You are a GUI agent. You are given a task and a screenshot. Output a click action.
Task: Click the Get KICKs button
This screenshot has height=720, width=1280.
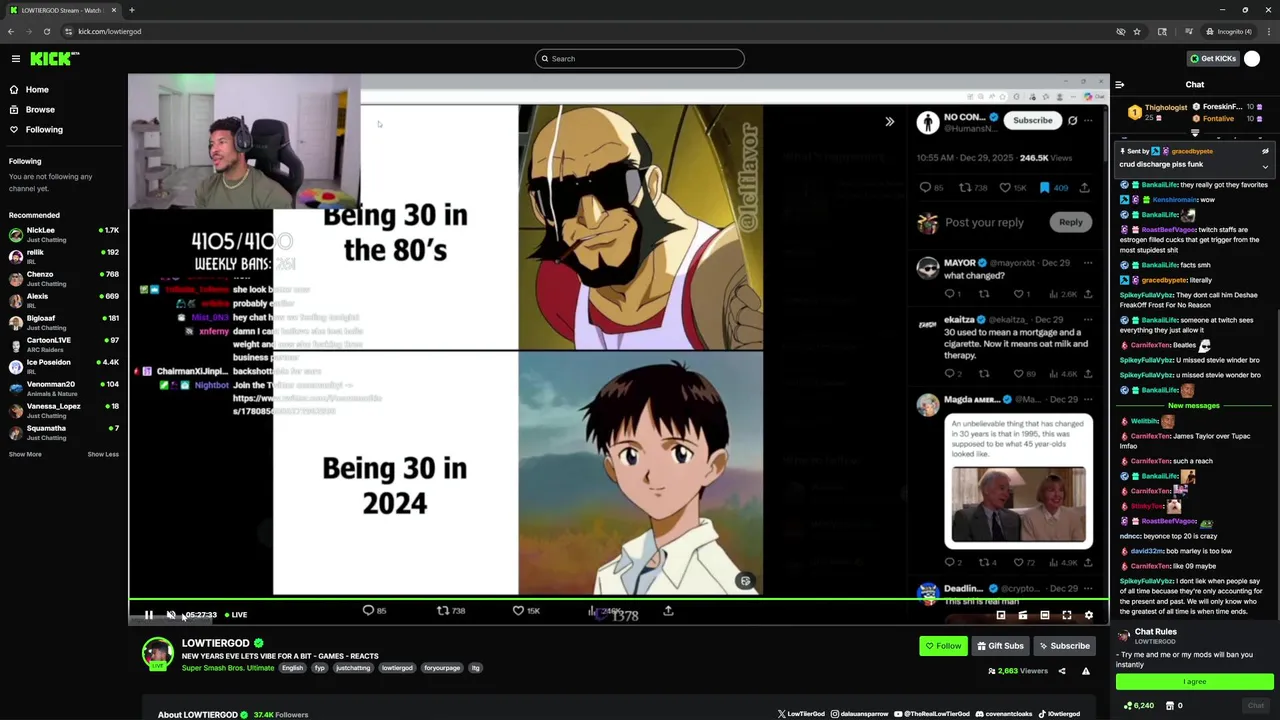tap(1213, 59)
